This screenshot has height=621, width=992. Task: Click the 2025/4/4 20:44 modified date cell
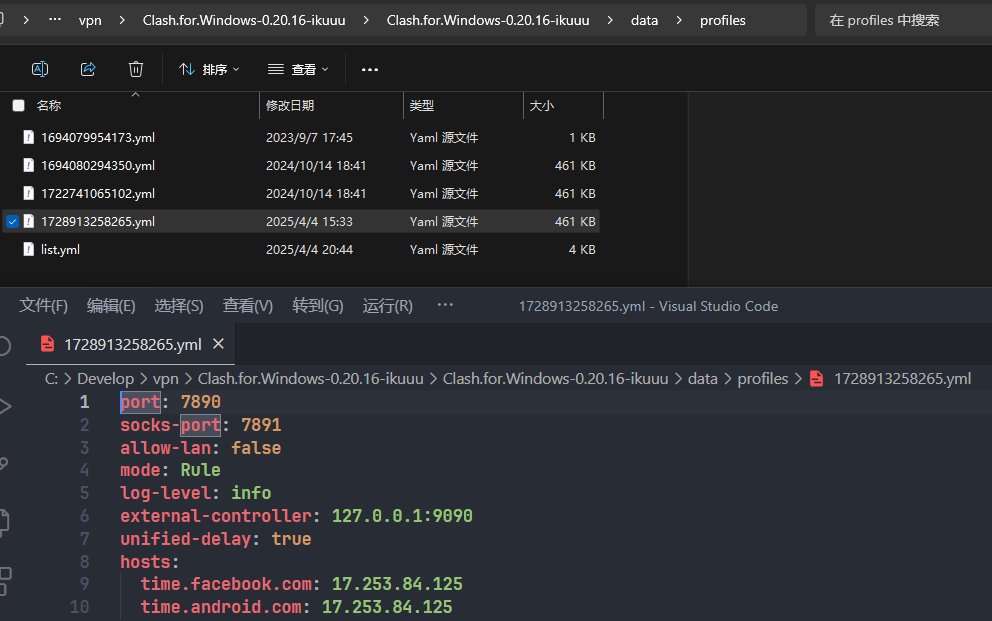309,249
